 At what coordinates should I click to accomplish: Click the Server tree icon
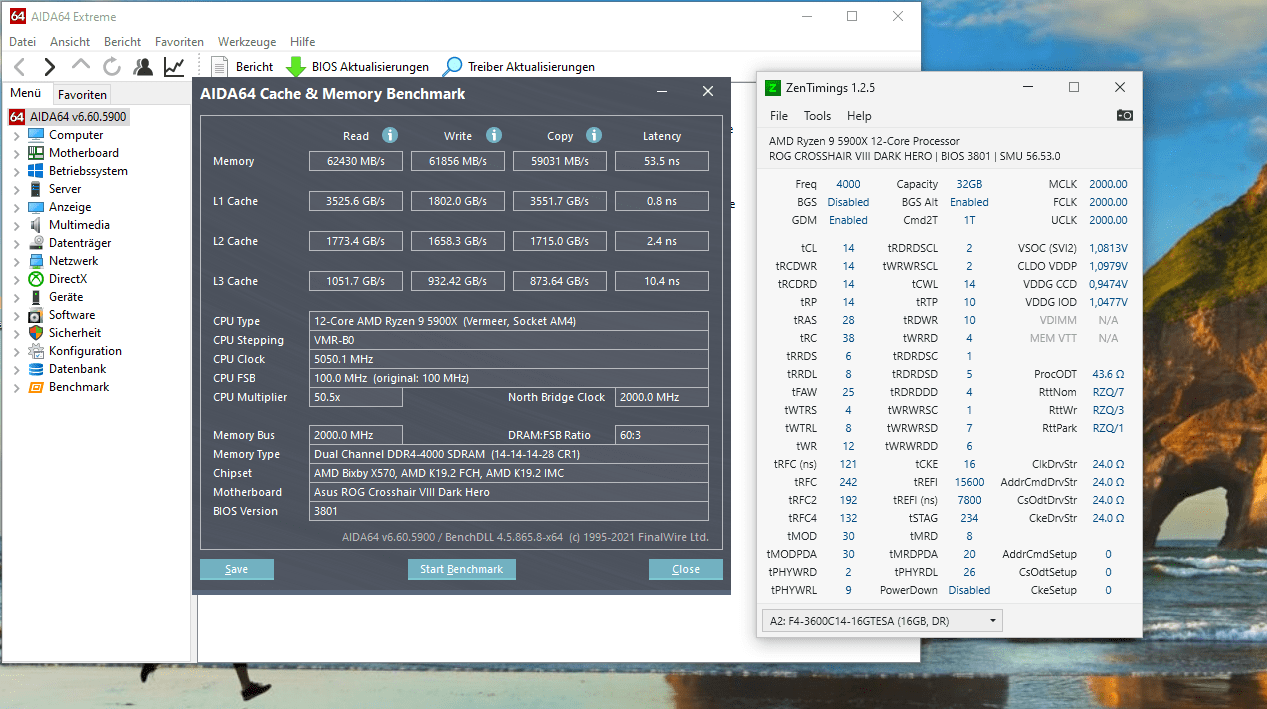pos(36,189)
